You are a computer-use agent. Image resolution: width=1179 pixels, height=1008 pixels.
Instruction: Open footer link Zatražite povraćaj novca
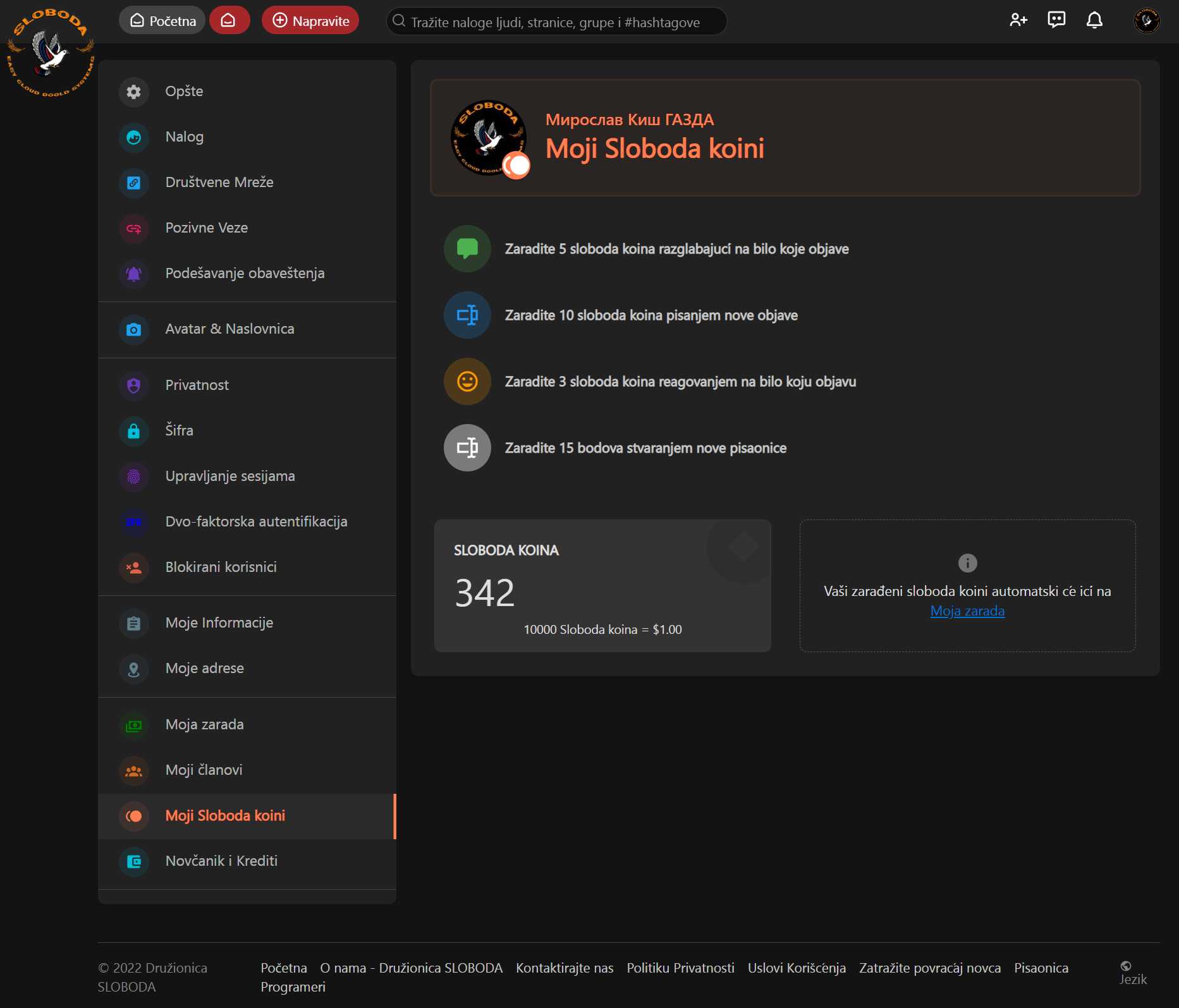[x=930, y=968]
